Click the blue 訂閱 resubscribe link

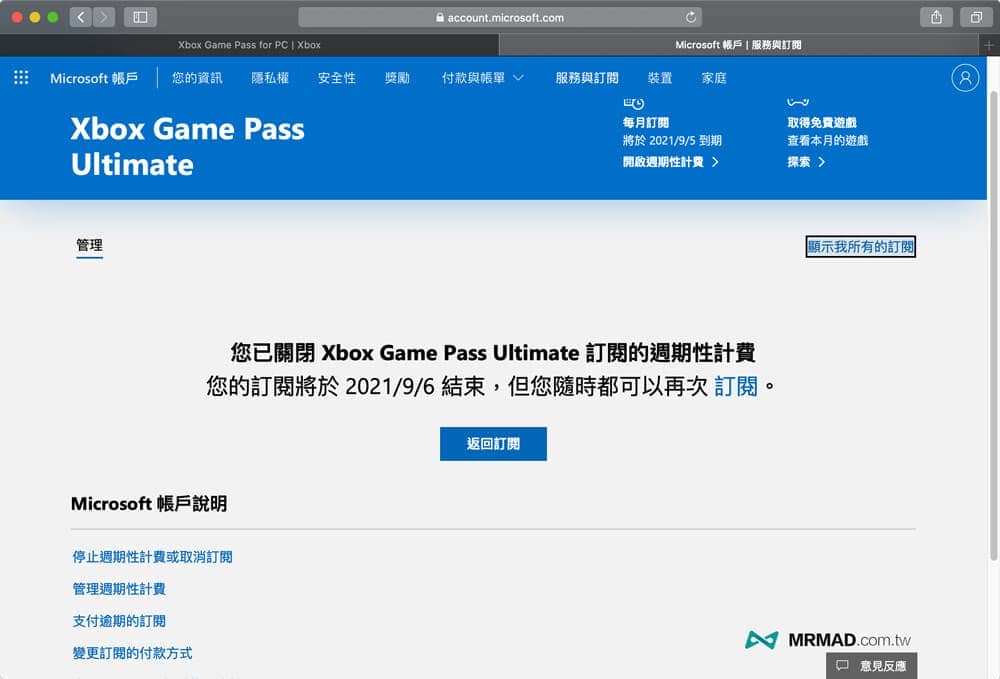click(x=736, y=386)
